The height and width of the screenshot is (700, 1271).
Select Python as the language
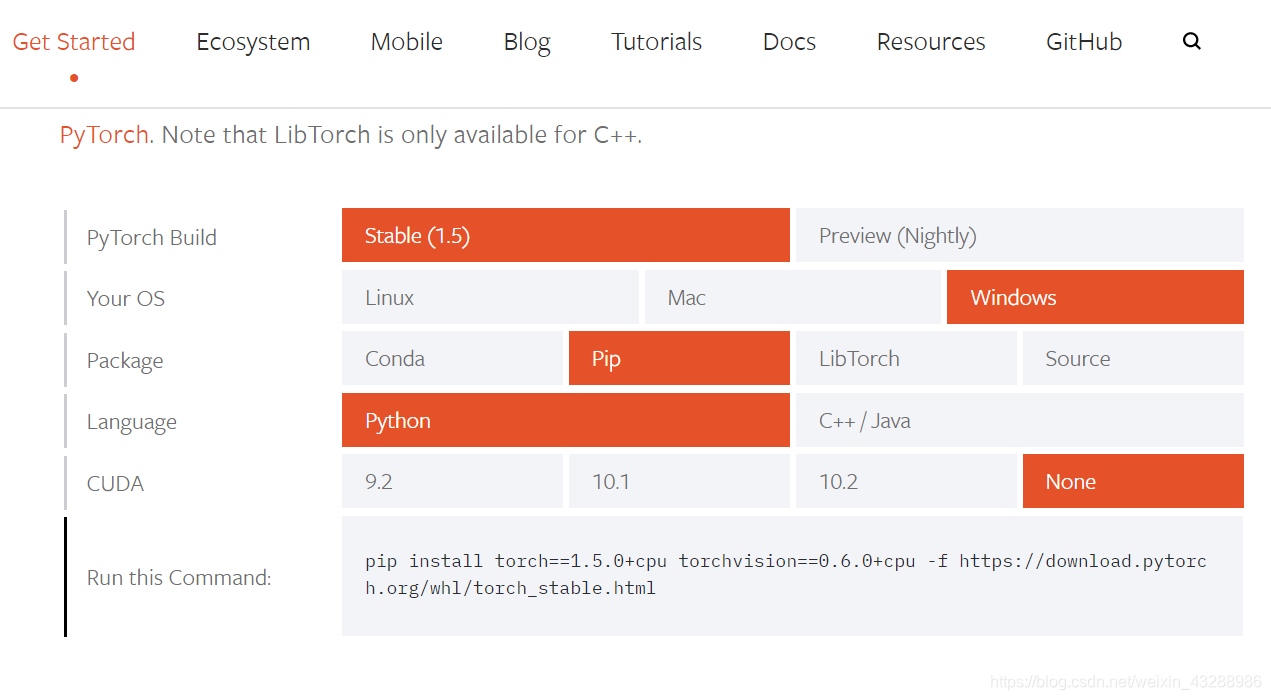(566, 420)
